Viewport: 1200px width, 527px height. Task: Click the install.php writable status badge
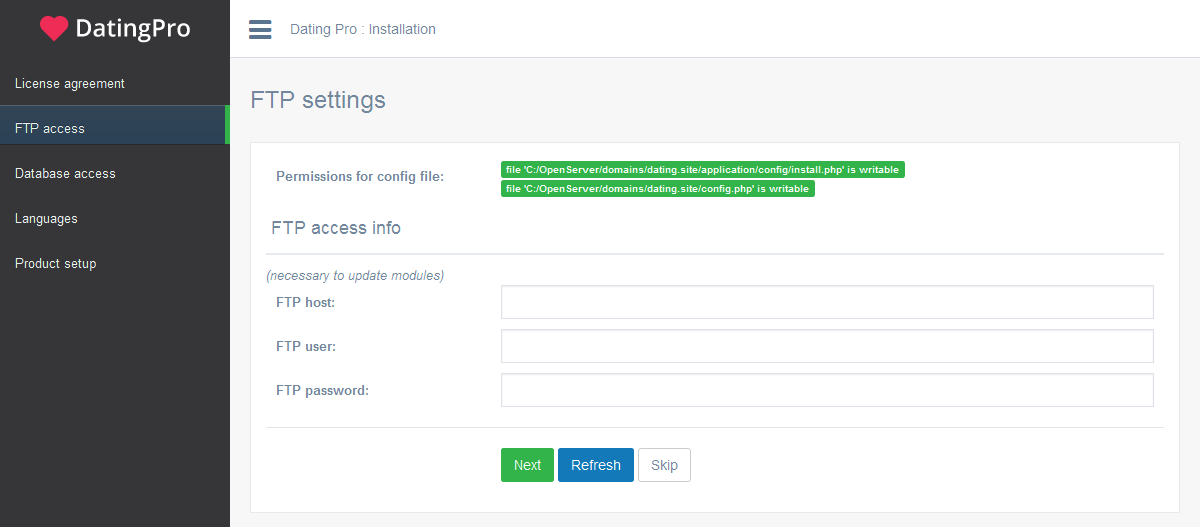click(x=703, y=170)
